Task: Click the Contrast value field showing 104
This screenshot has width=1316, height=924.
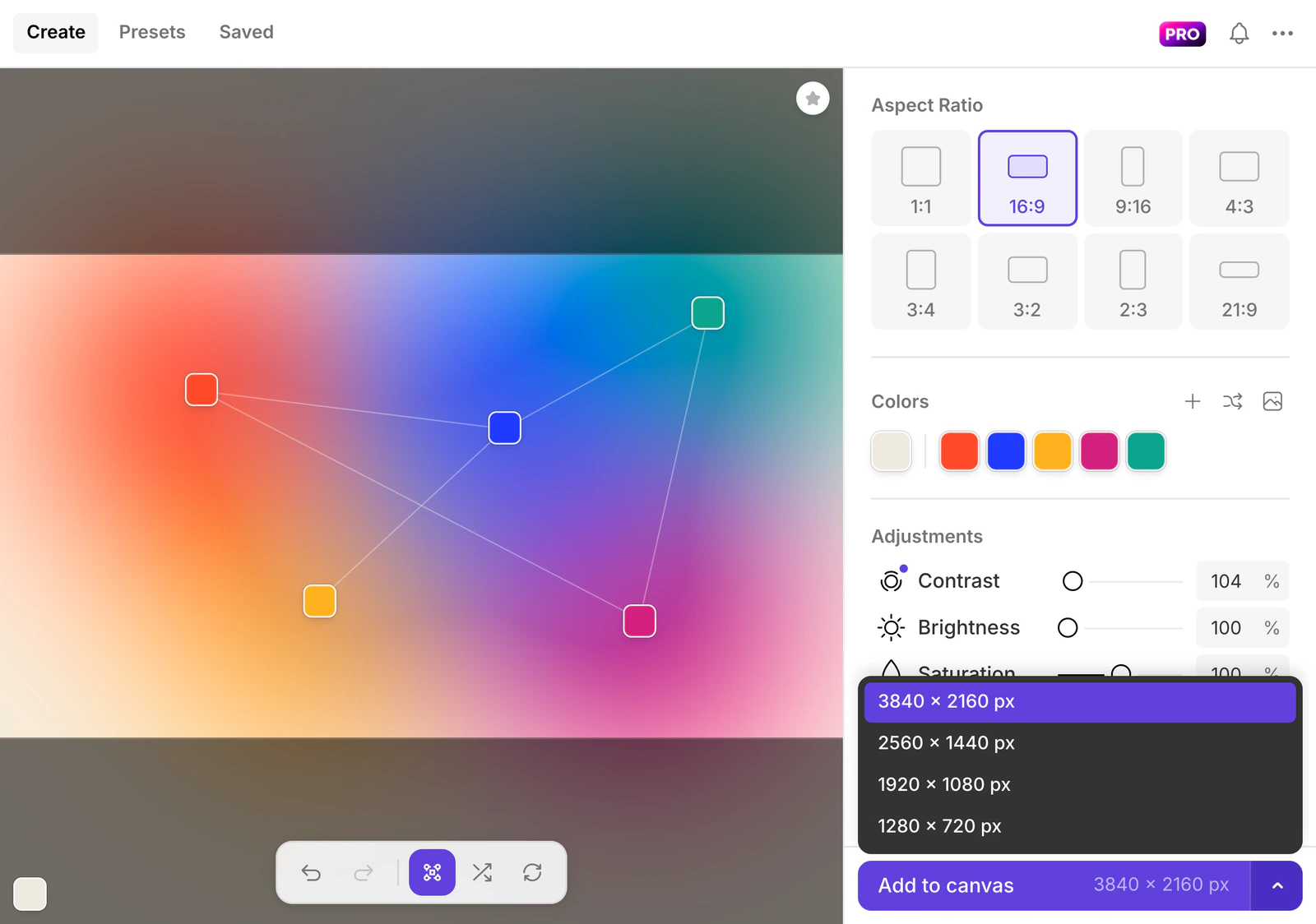Action: tap(1243, 581)
